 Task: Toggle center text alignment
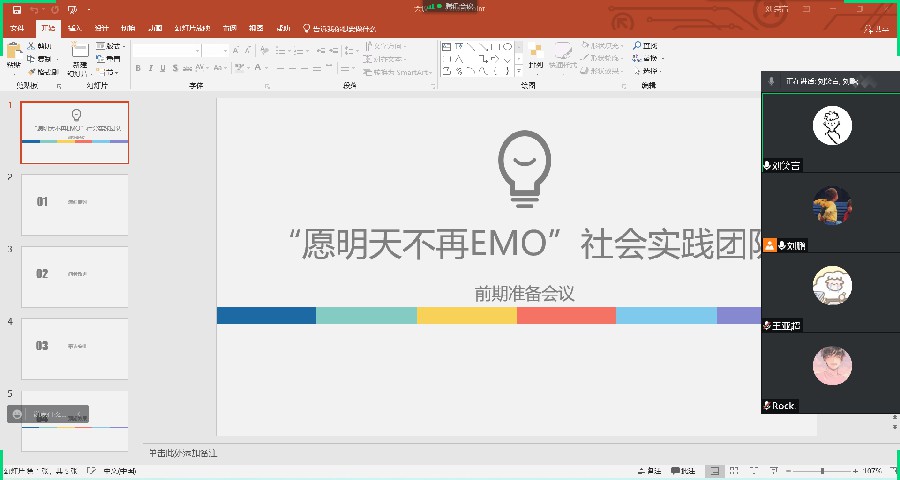[292, 68]
